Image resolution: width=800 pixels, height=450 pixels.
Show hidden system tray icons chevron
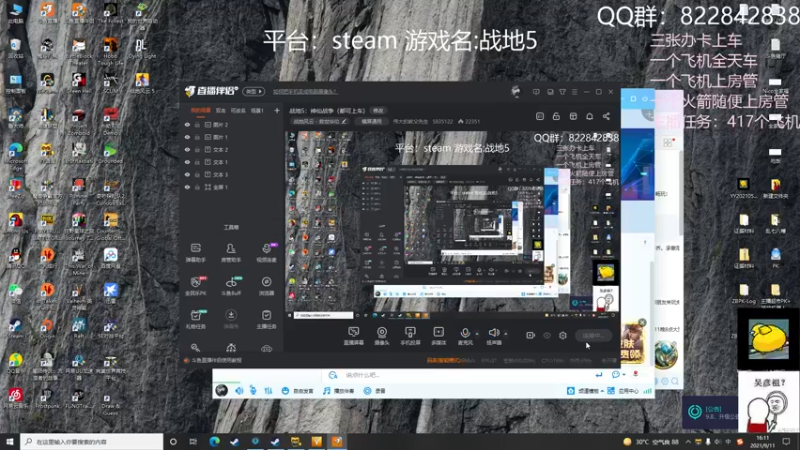pyautogui.click(x=688, y=442)
